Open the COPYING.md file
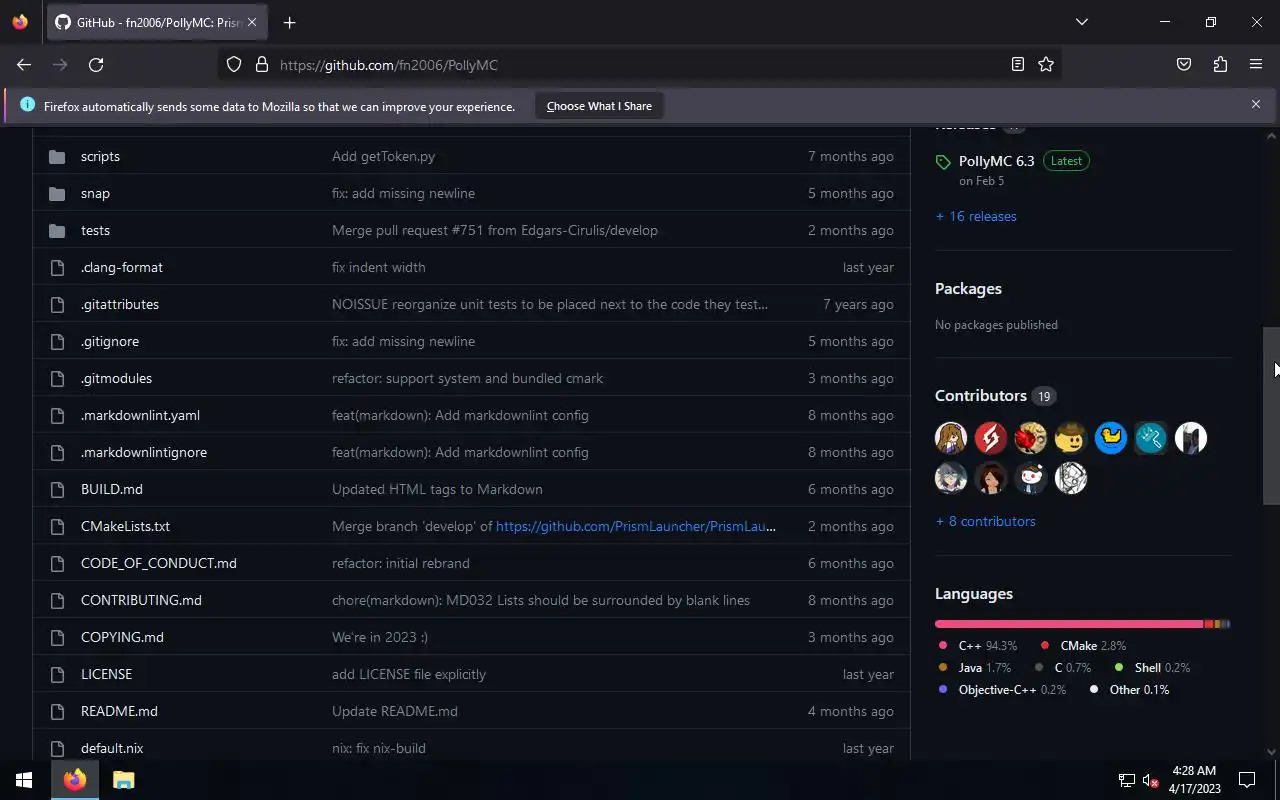 (x=122, y=638)
